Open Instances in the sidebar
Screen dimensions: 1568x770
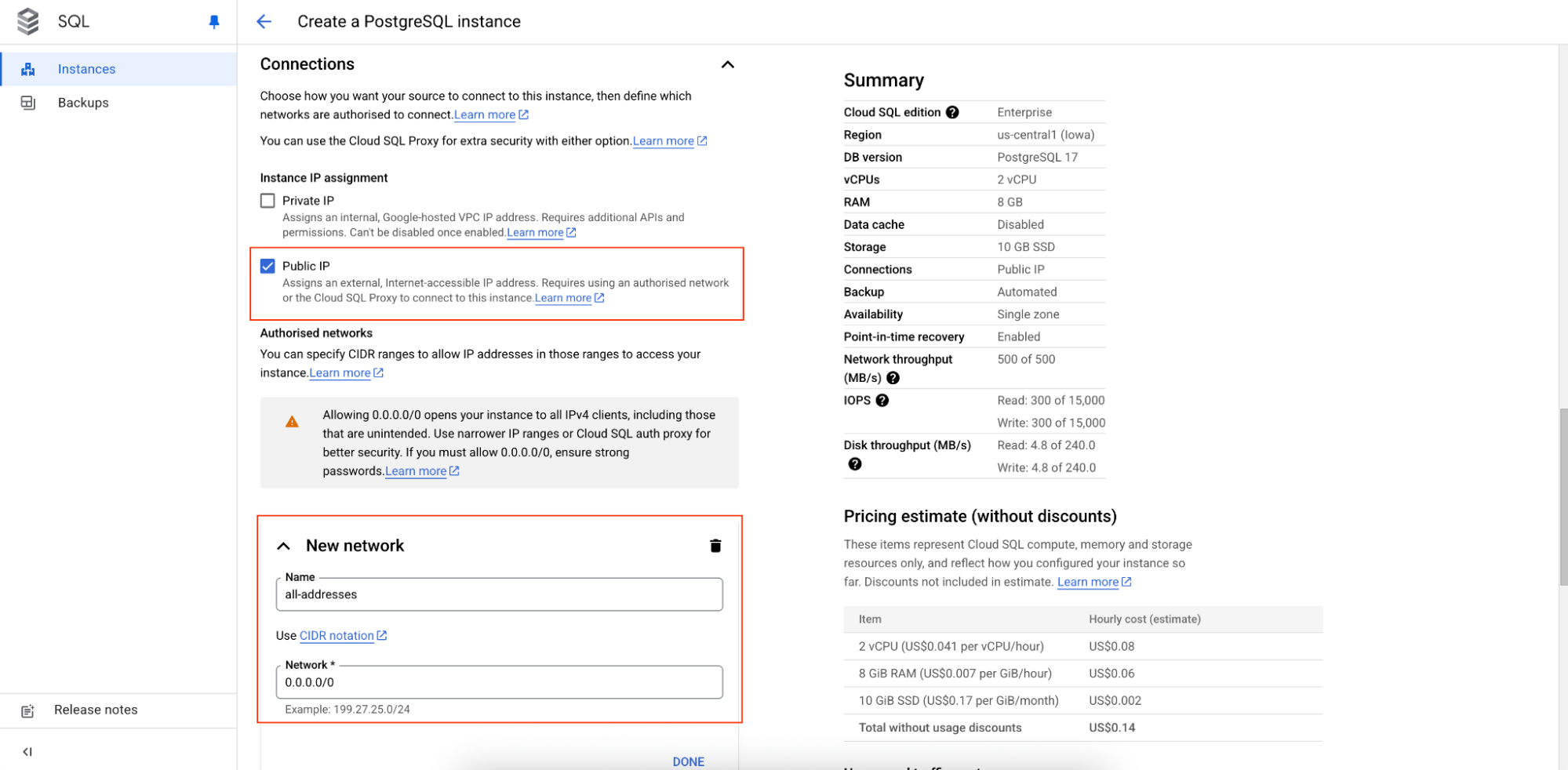coord(118,69)
